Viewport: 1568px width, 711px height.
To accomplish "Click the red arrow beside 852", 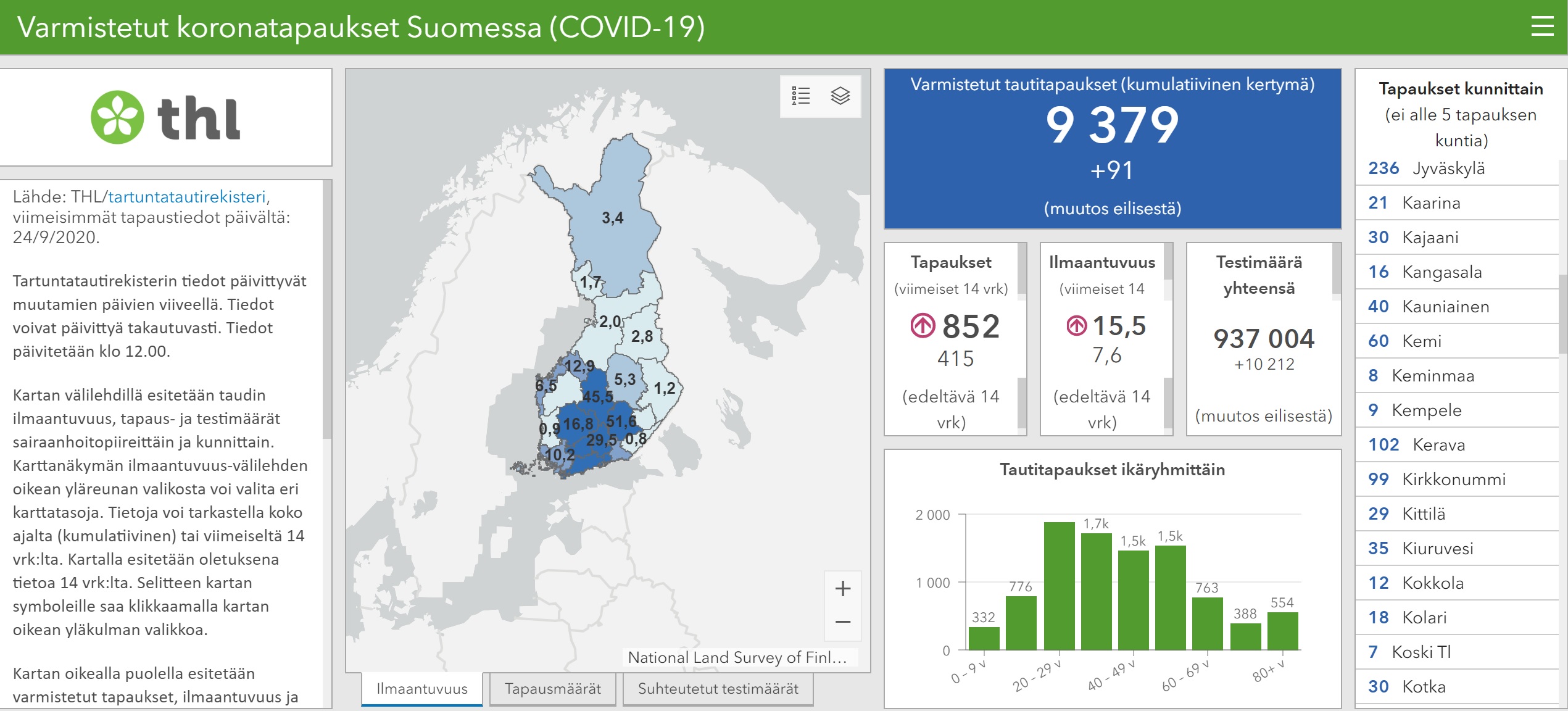I will (x=923, y=325).
